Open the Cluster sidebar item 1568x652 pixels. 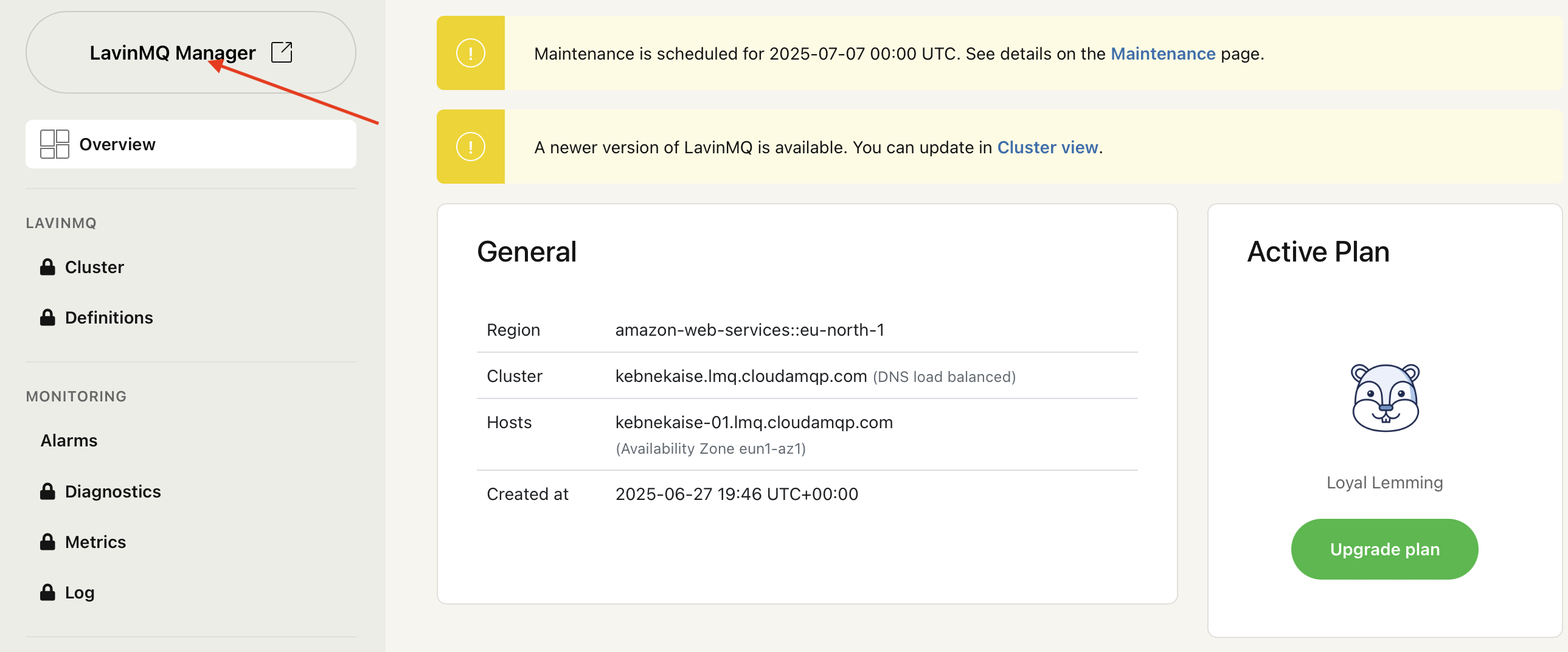click(94, 267)
